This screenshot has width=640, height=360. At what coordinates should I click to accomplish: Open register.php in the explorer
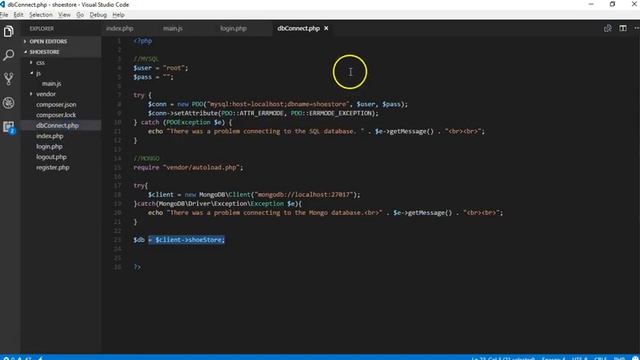(53, 167)
